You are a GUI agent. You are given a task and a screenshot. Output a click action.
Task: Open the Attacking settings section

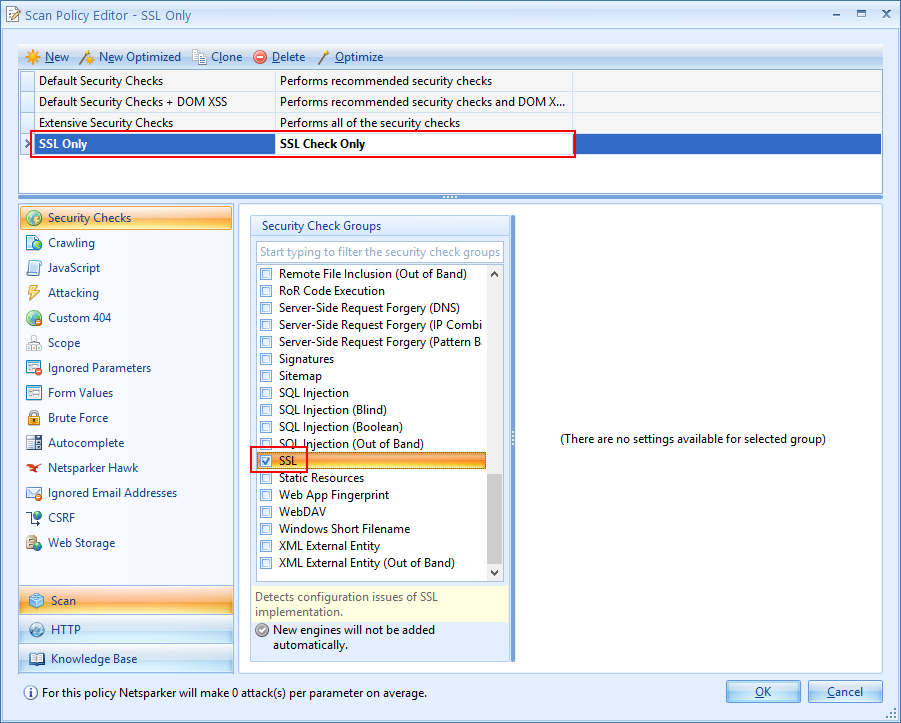[73, 293]
